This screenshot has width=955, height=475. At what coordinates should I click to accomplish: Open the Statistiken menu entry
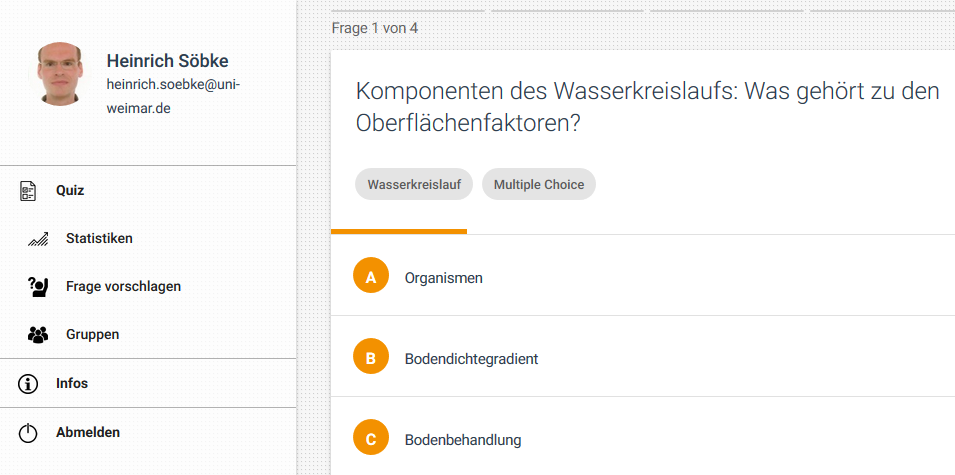(99, 239)
